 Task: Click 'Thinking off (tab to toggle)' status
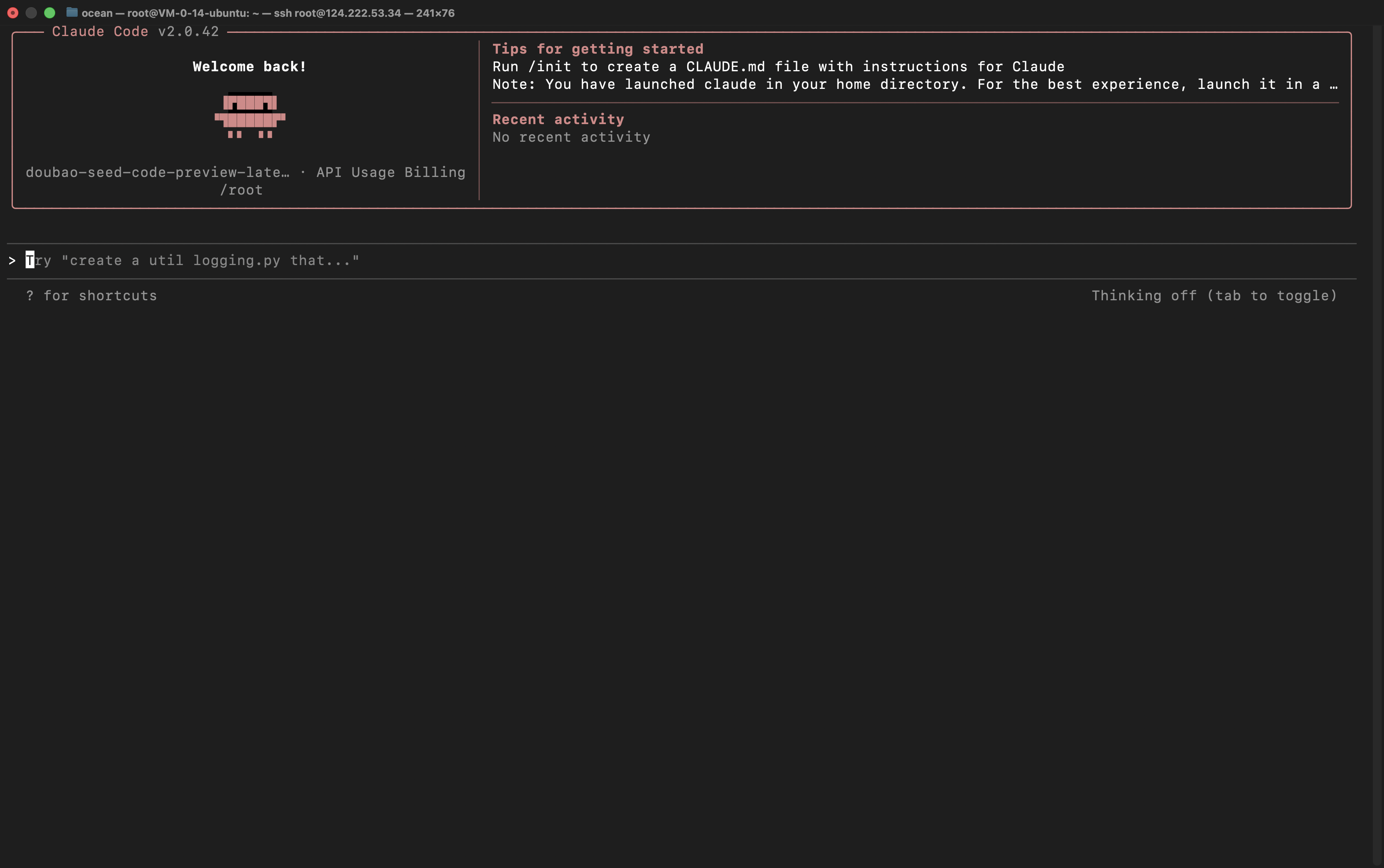1214,295
